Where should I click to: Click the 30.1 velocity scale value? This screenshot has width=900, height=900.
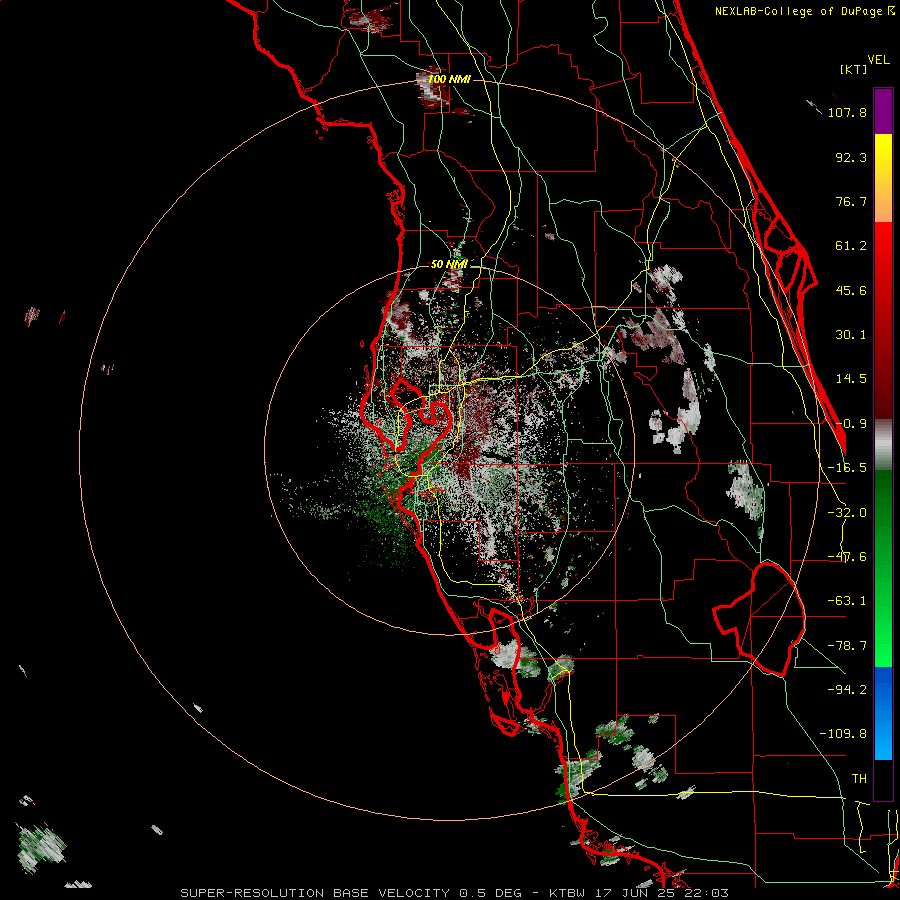(x=851, y=335)
